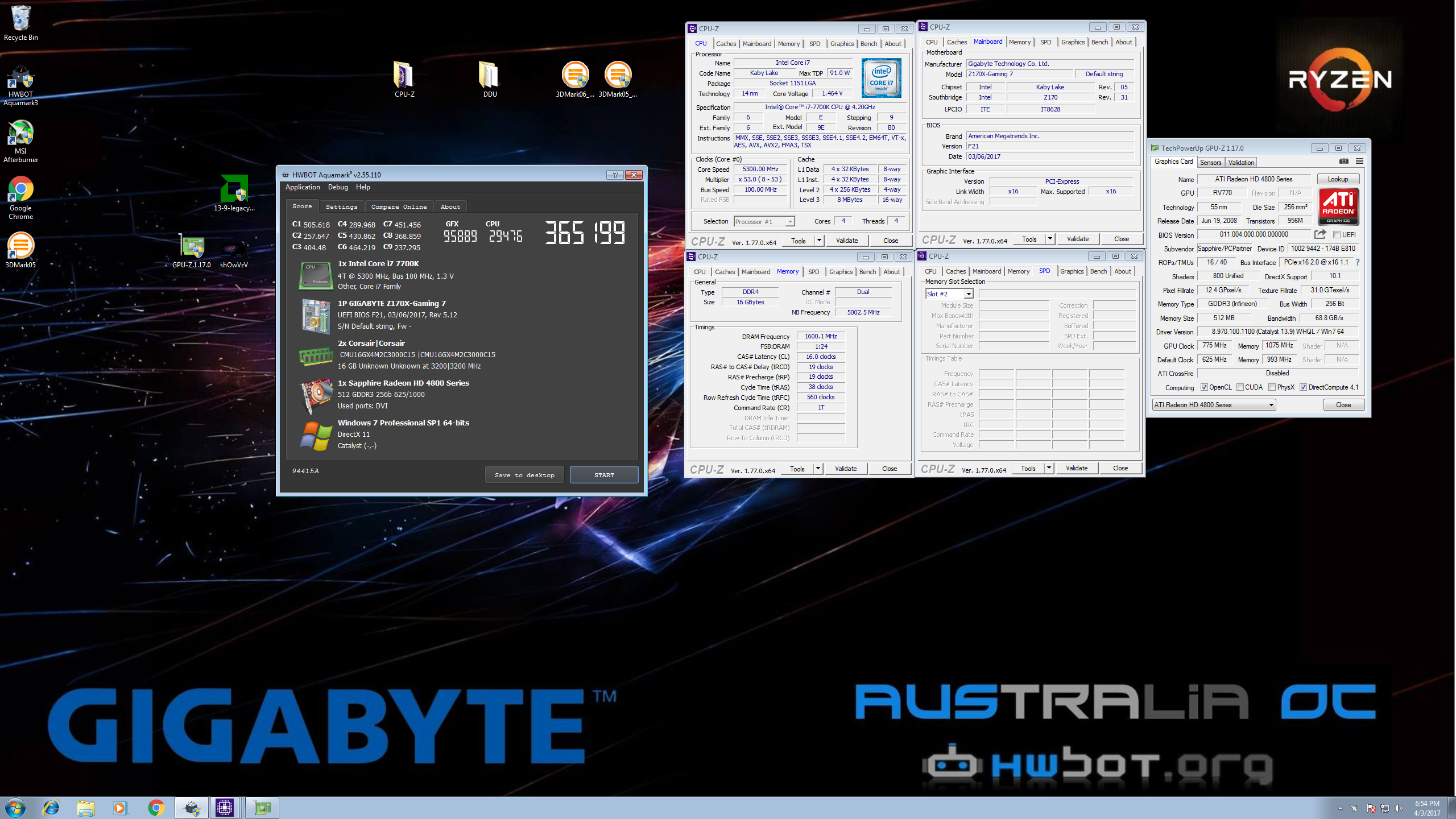Open the second 3DMark05 installer icon on desktop
1456x819 pixels.
tap(618, 79)
